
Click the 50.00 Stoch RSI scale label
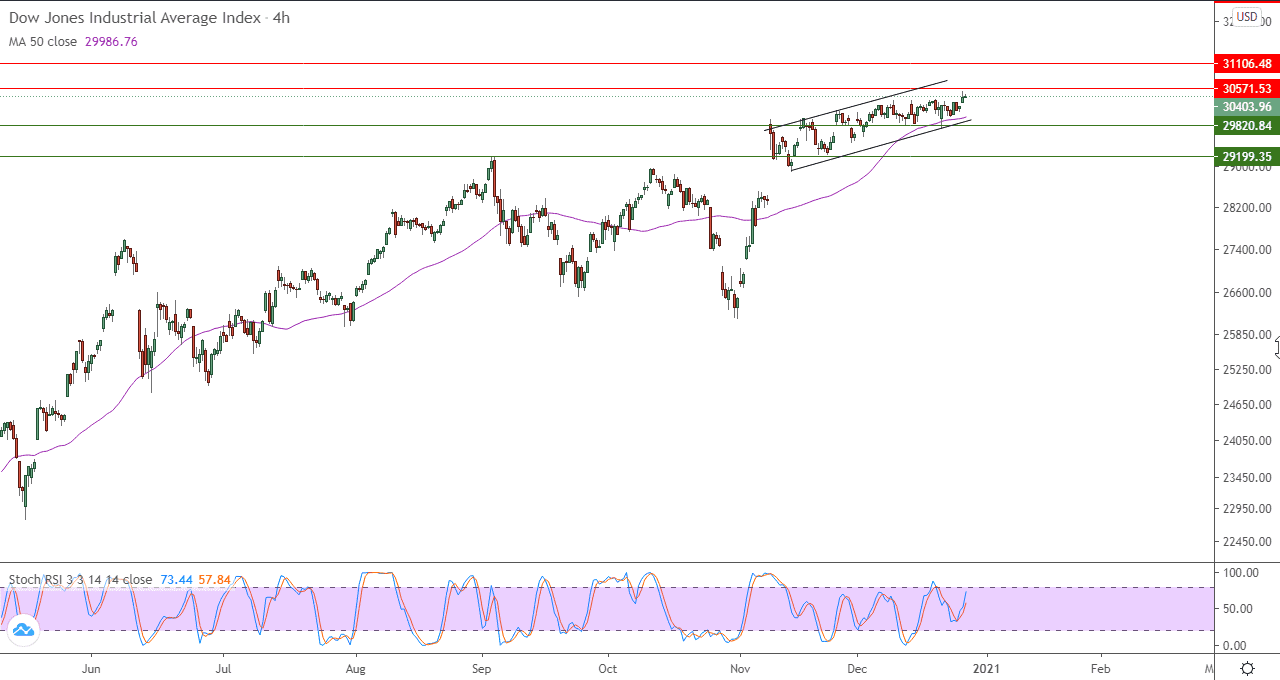coord(1240,609)
